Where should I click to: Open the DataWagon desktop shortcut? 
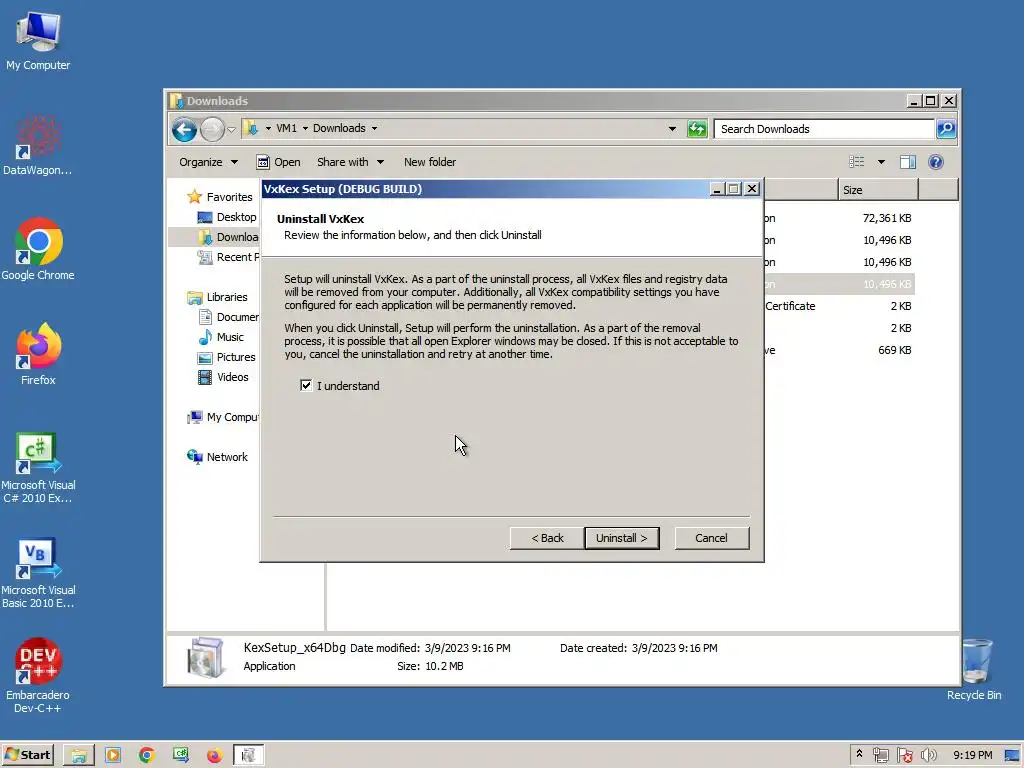pyautogui.click(x=38, y=146)
